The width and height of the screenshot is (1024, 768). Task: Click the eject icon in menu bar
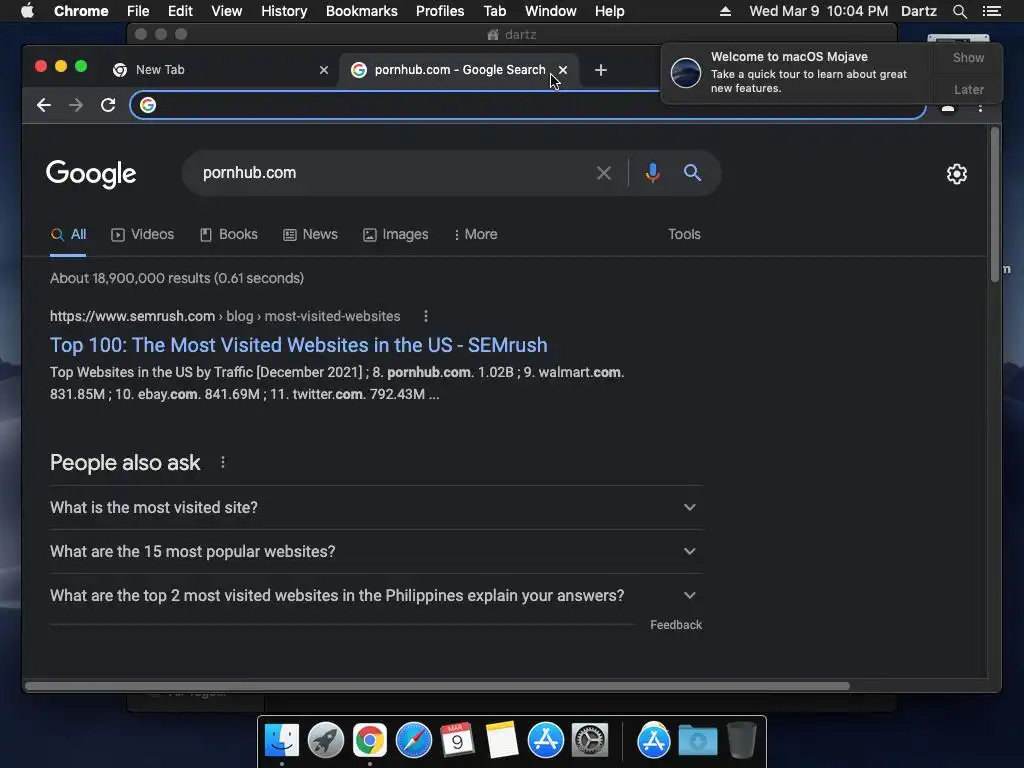(725, 11)
